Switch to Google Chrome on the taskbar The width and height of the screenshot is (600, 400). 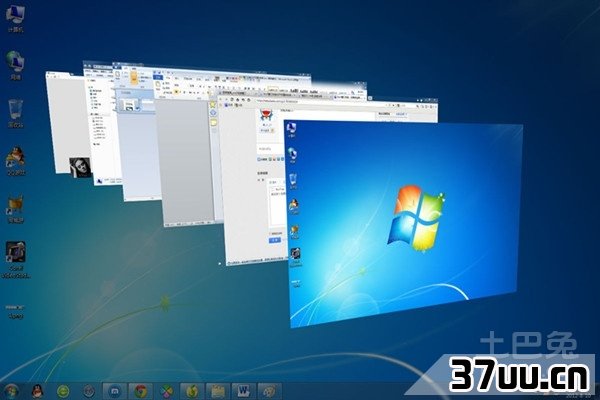[140, 391]
